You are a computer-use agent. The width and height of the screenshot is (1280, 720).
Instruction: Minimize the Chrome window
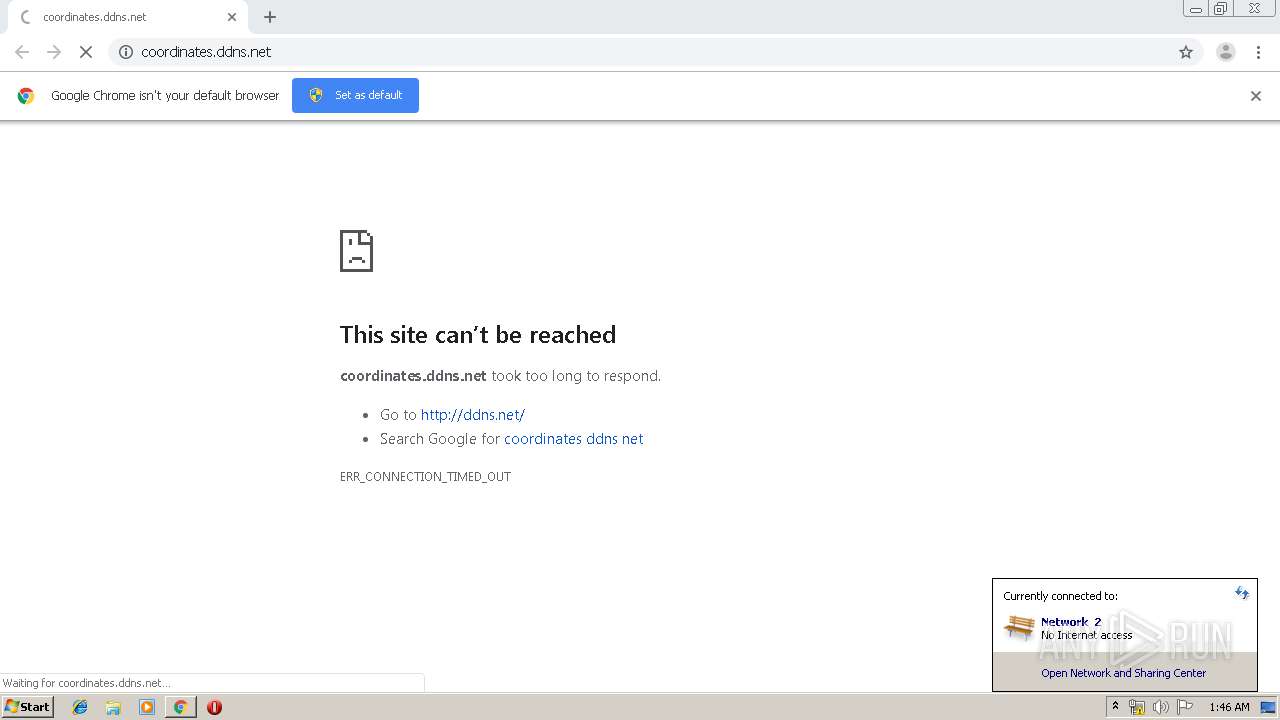(x=1196, y=9)
